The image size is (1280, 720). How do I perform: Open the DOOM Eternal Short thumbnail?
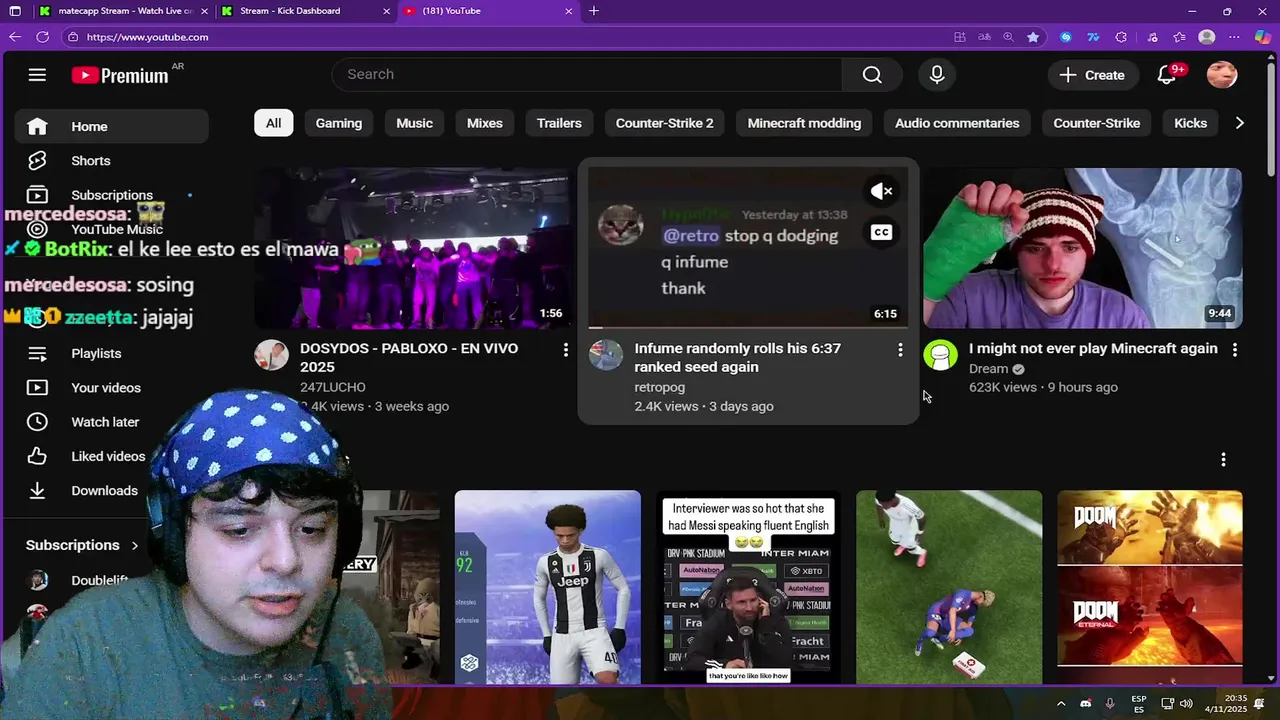click(x=1150, y=587)
